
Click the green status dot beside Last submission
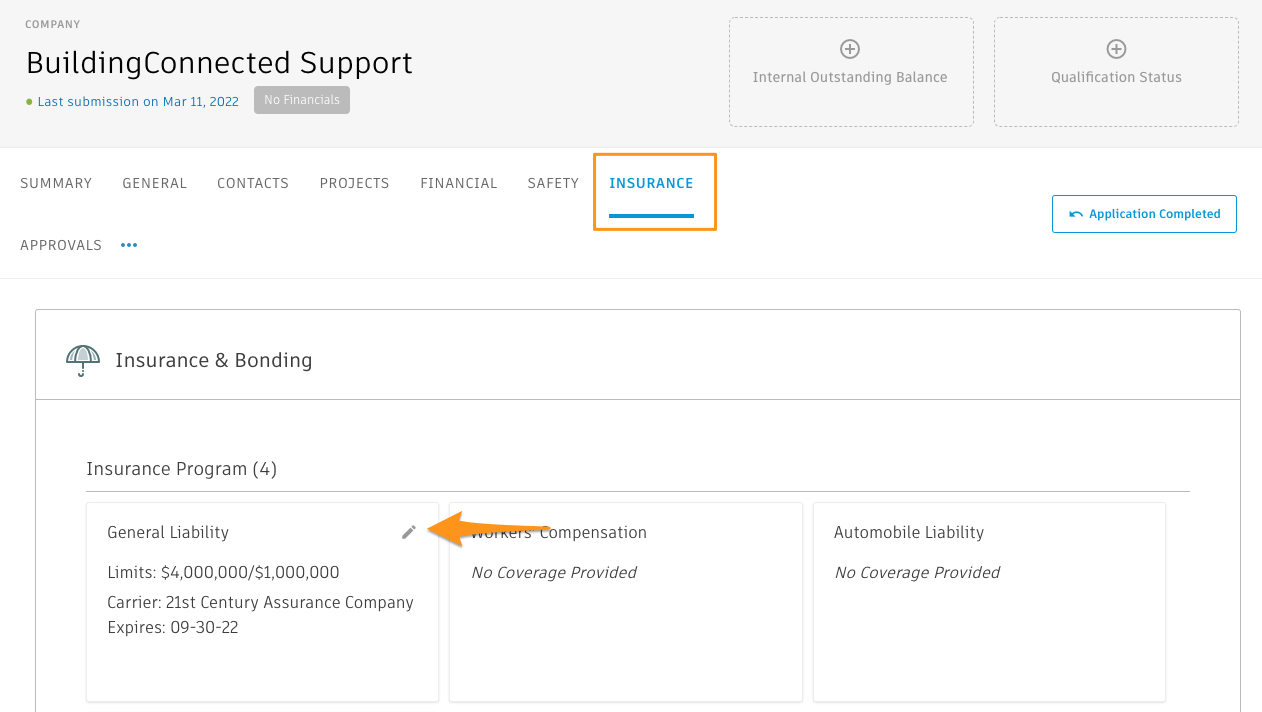click(29, 102)
